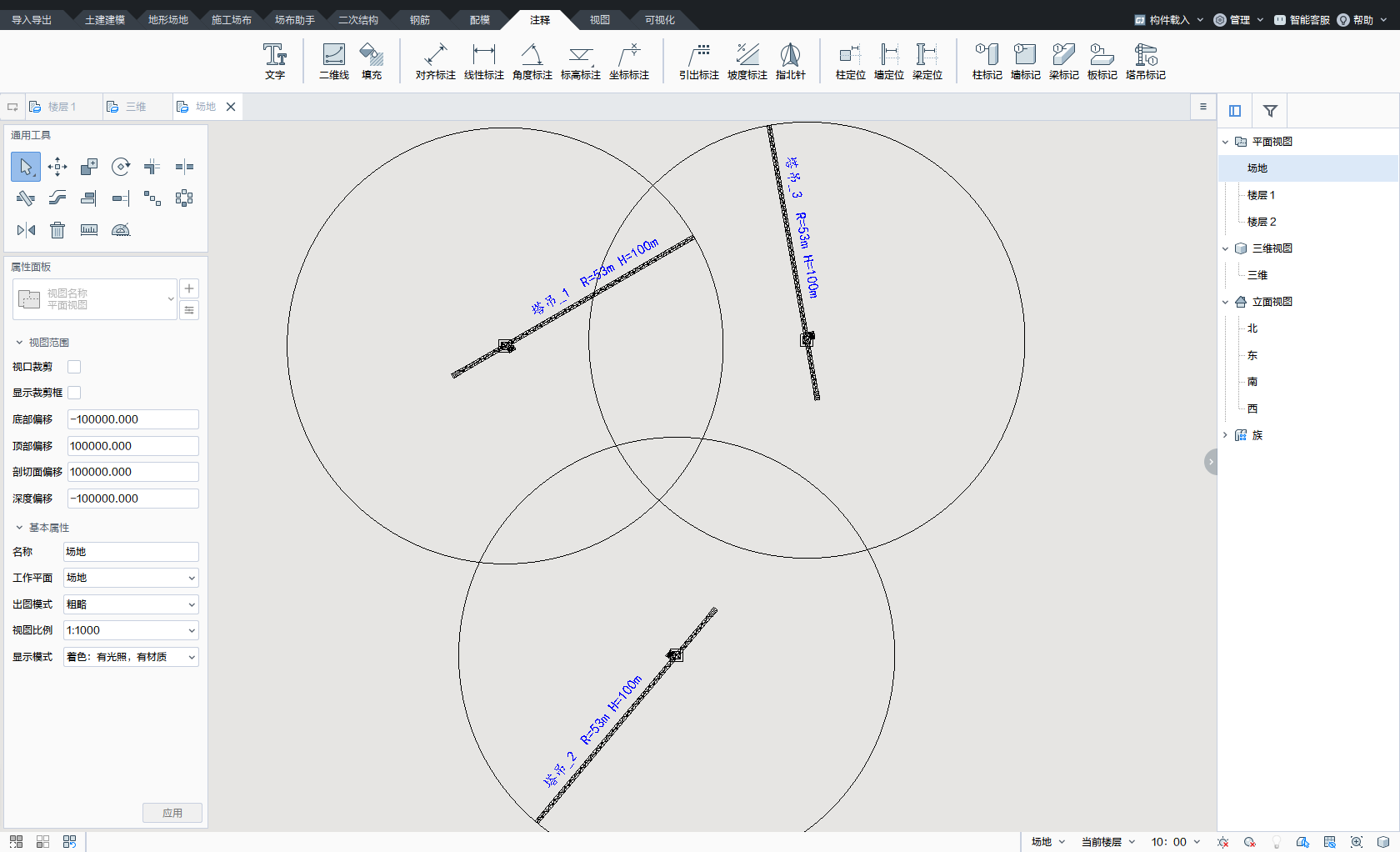Screen dimensions: 1400x852
Task: Pick the rotate tool in 通用工具
Action: point(121,167)
